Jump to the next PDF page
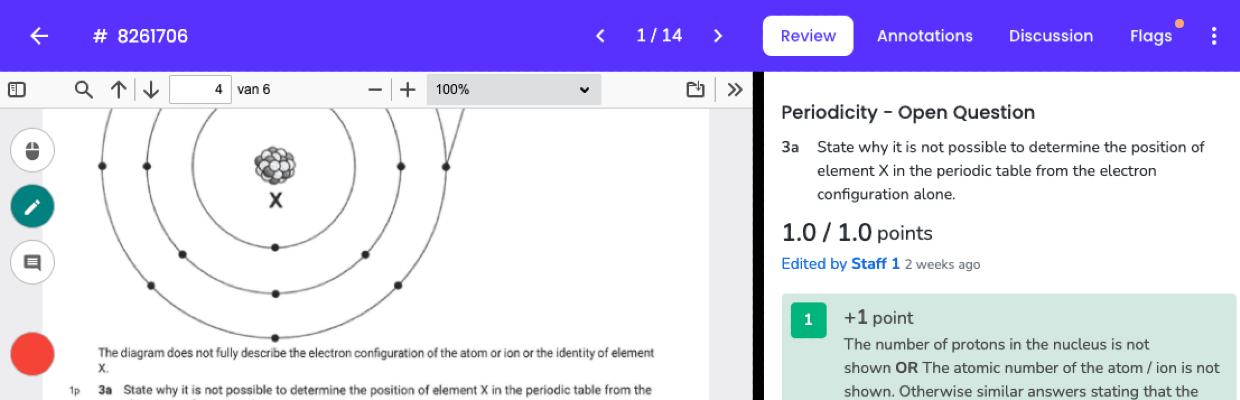Image resolution: width=1240 pixels, height=400 pixels. 151,90
